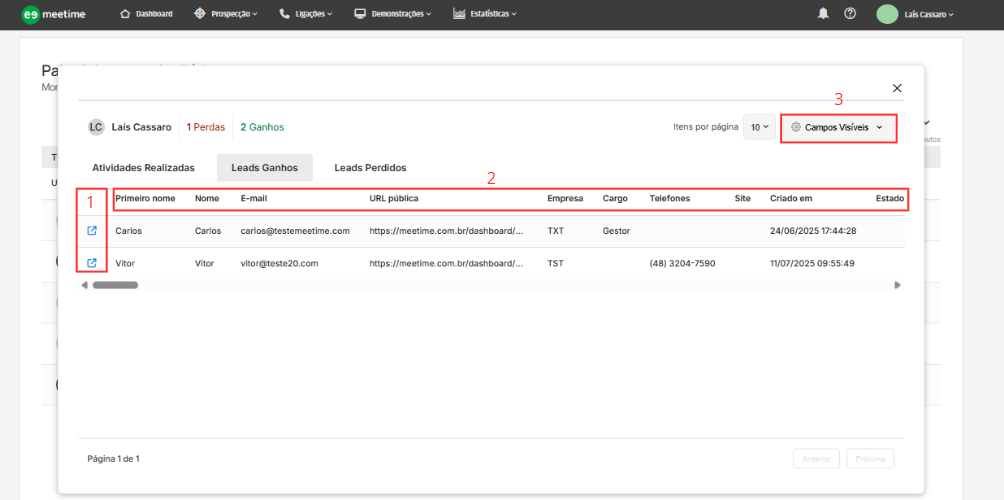Viewport: 1004px width, 500px height.
Task: Click the Telefones column header
Action: [670, 198]
